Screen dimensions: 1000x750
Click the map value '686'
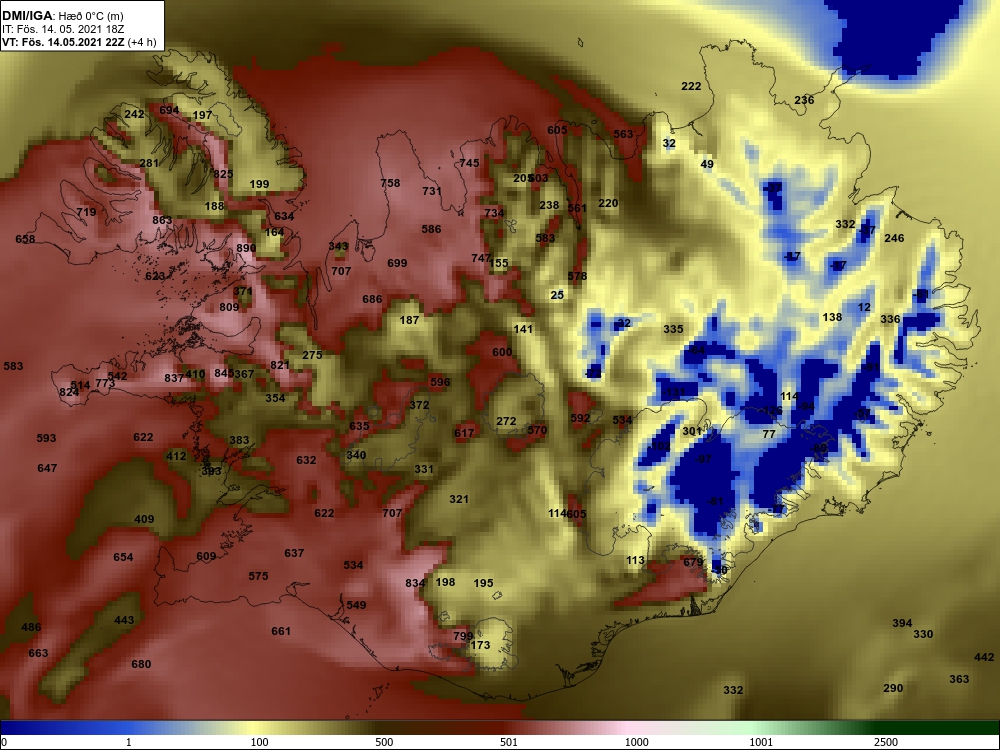372,299
